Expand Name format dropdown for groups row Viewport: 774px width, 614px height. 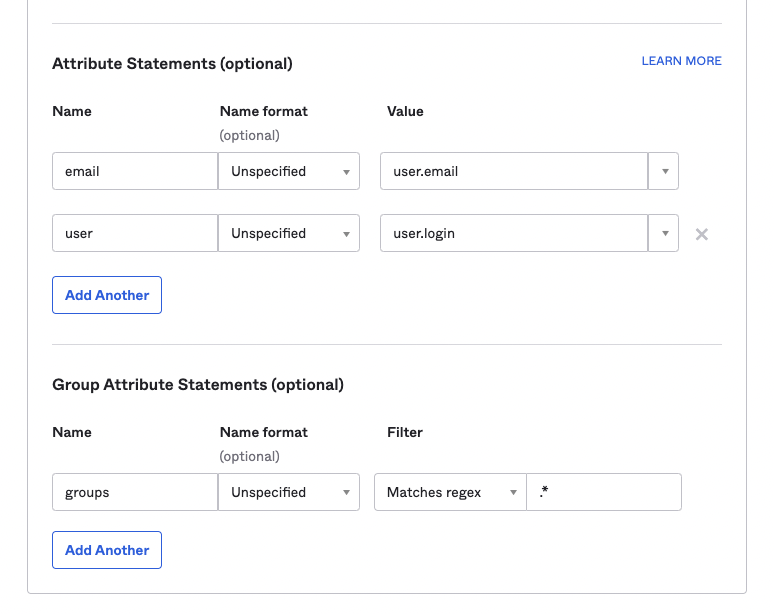[x=289, y=492]
